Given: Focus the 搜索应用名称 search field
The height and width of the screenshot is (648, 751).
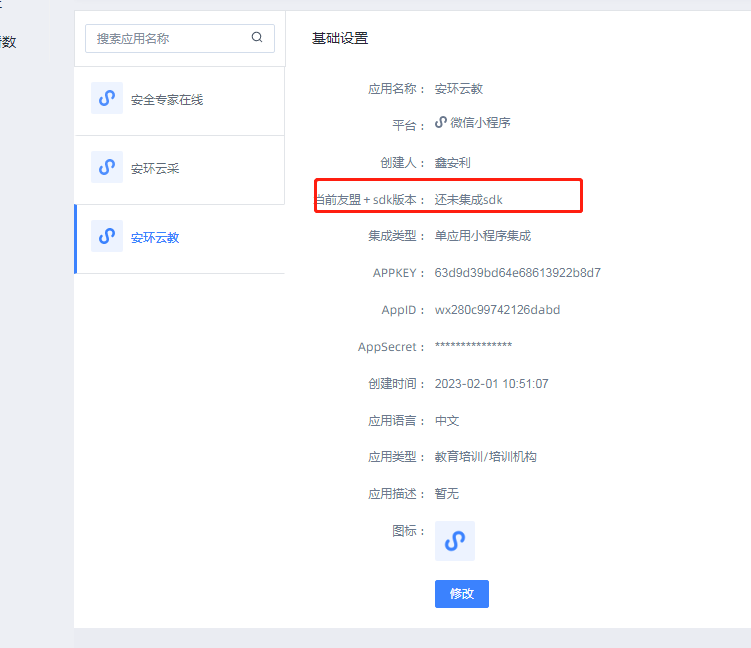Looking at the screenshot, I should 168,38.
